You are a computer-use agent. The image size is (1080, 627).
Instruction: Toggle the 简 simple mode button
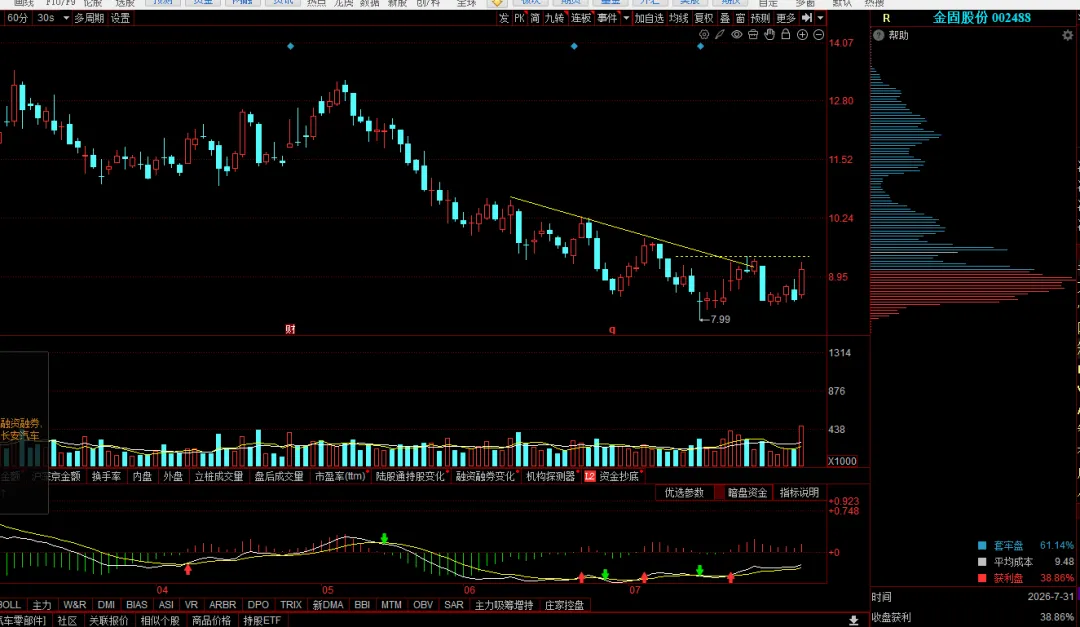pos(535,18)
